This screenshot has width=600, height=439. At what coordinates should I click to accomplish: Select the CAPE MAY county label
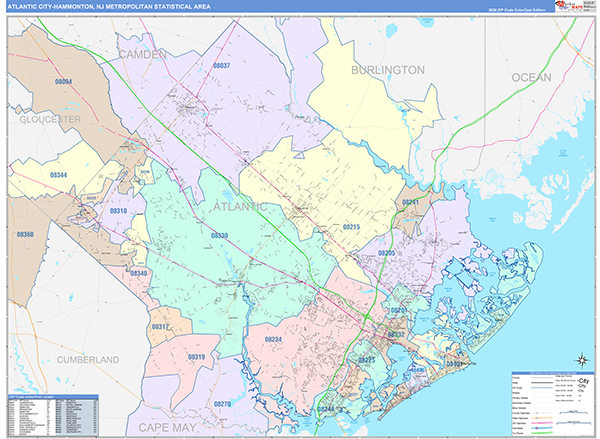(x=168, y=427)
